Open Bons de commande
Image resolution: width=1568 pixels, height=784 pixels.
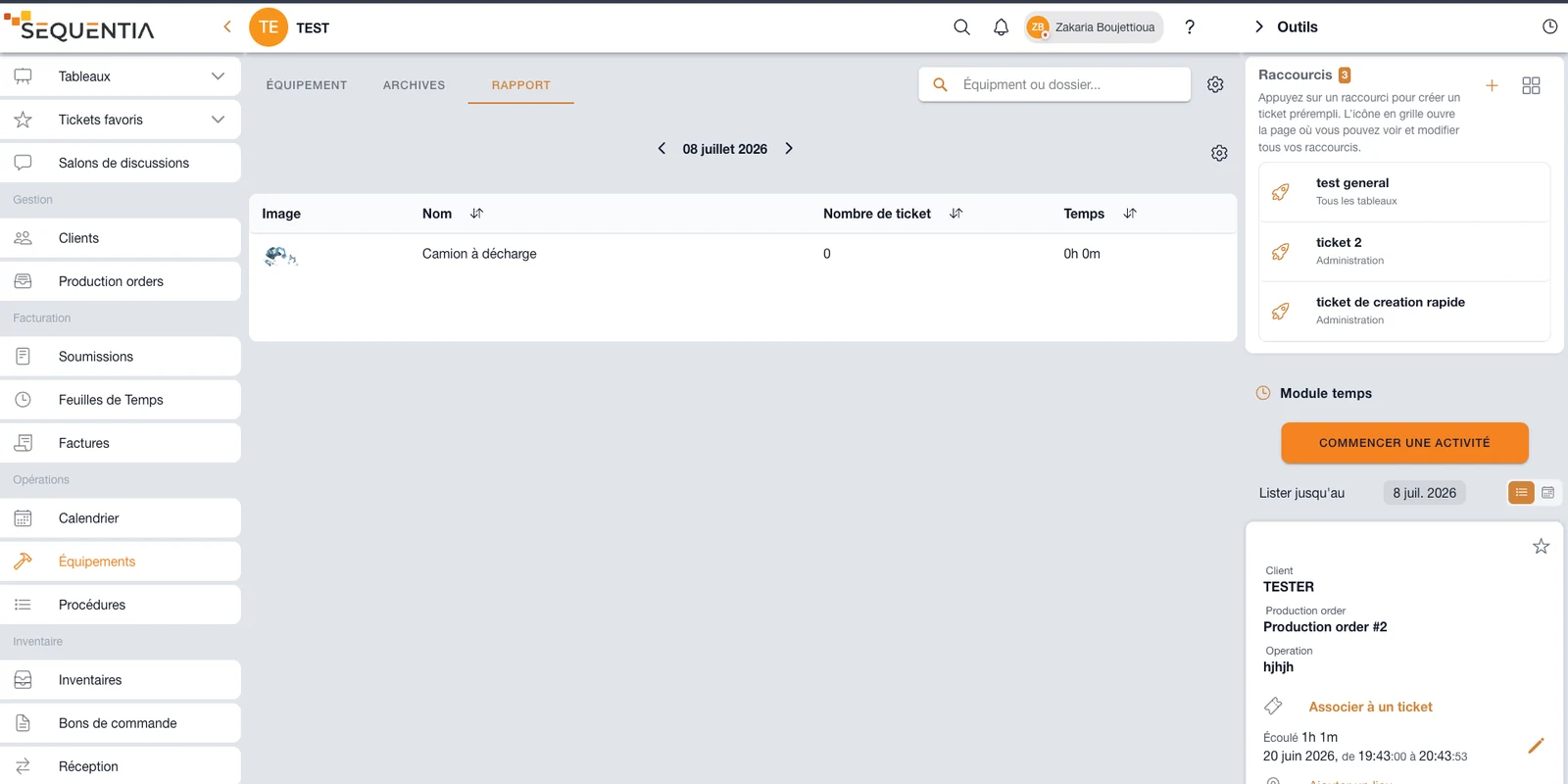(121, 723)
